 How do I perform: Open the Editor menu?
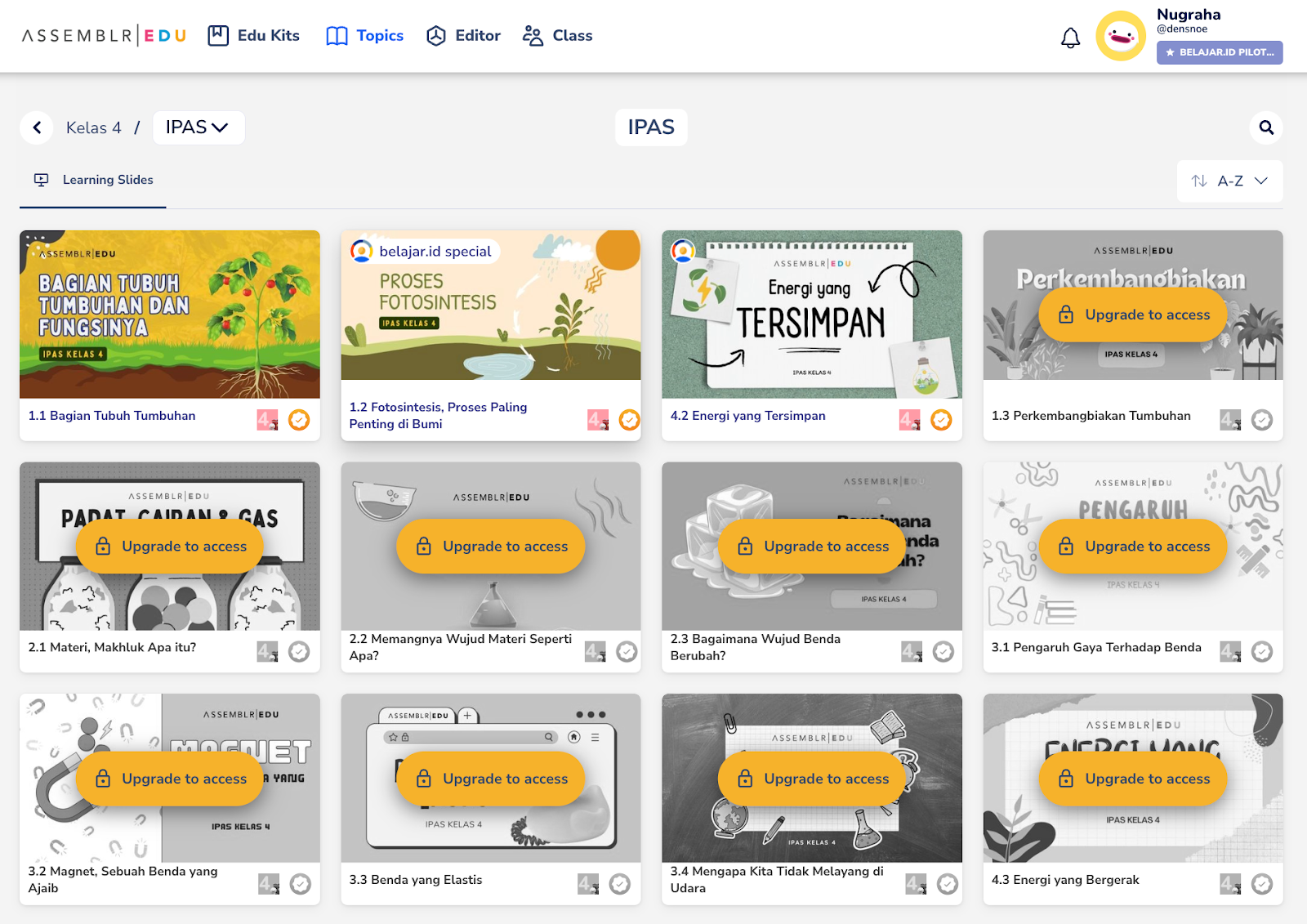(463, 36)
